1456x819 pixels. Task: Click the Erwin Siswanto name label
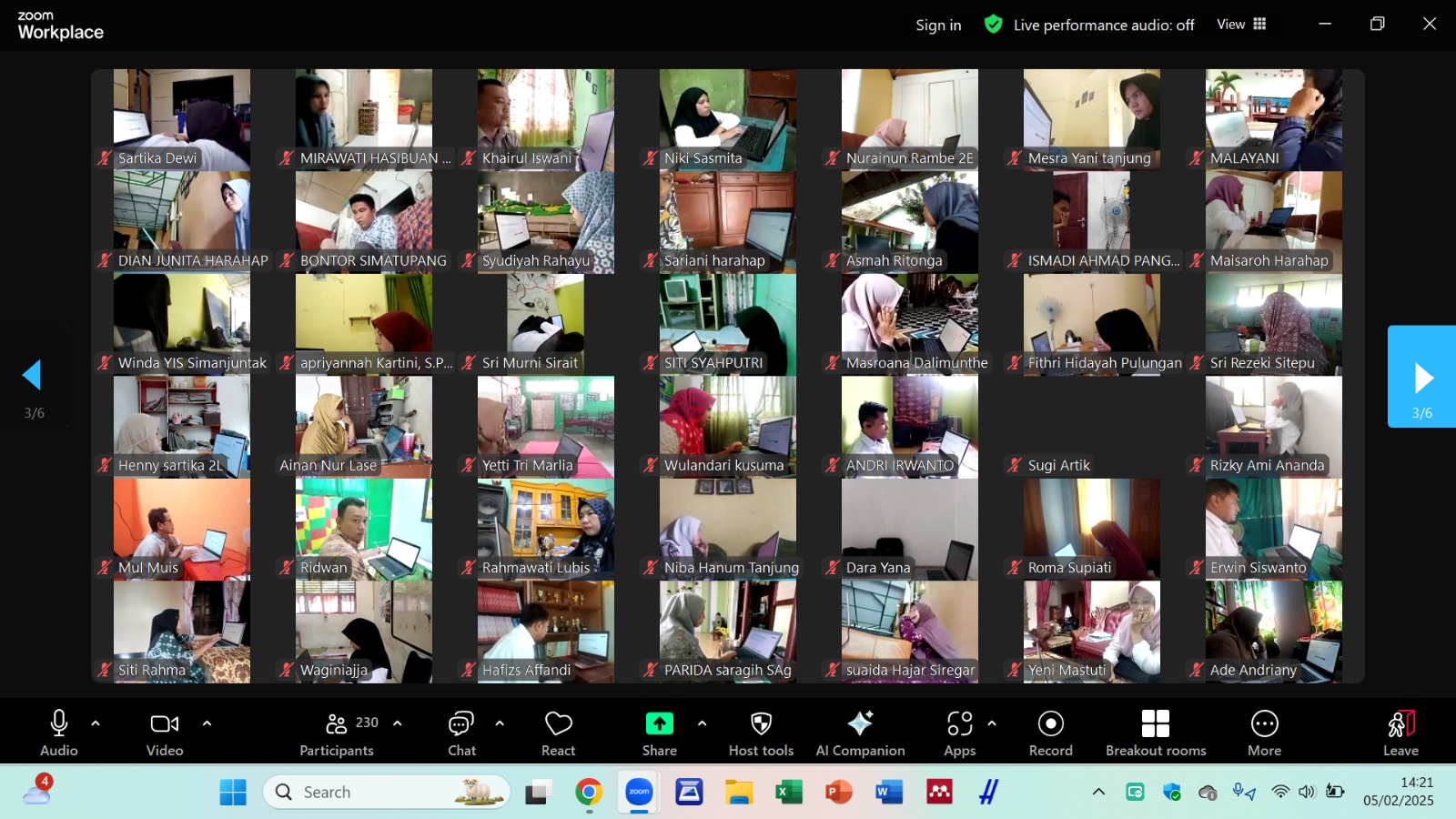[1259, 568]
